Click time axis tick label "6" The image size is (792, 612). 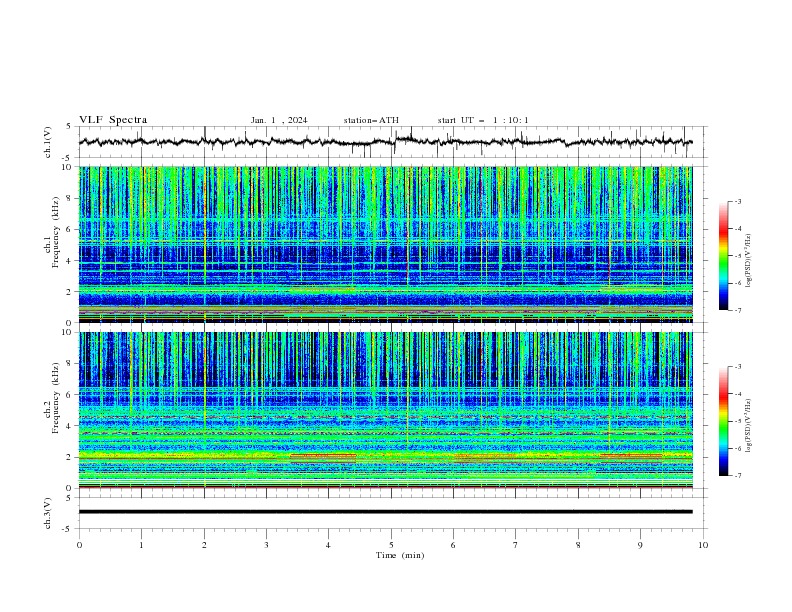pos(453,545)
